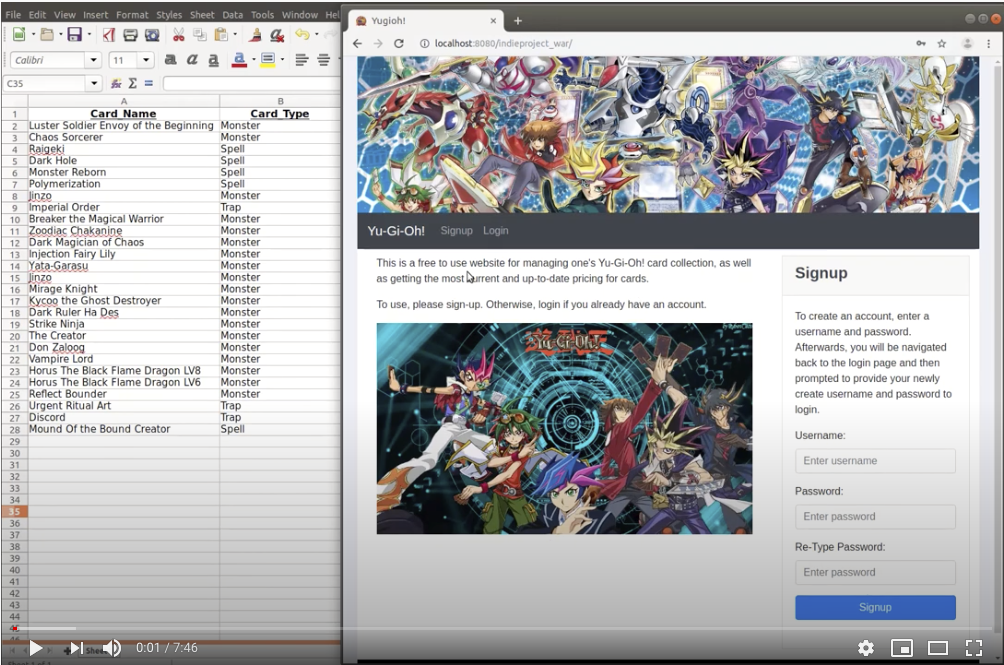
Task: Click the Enter username field
Action: coord(875,461)
